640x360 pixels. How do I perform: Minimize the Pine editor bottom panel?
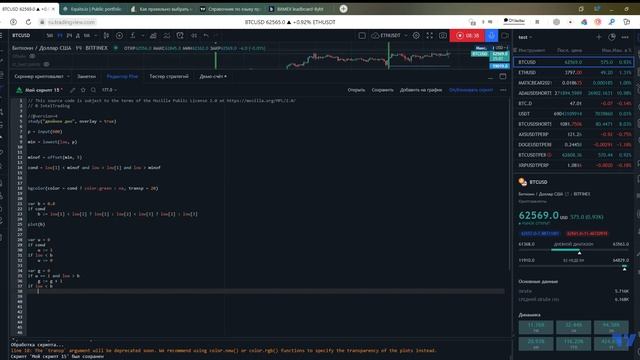point(490,77)
